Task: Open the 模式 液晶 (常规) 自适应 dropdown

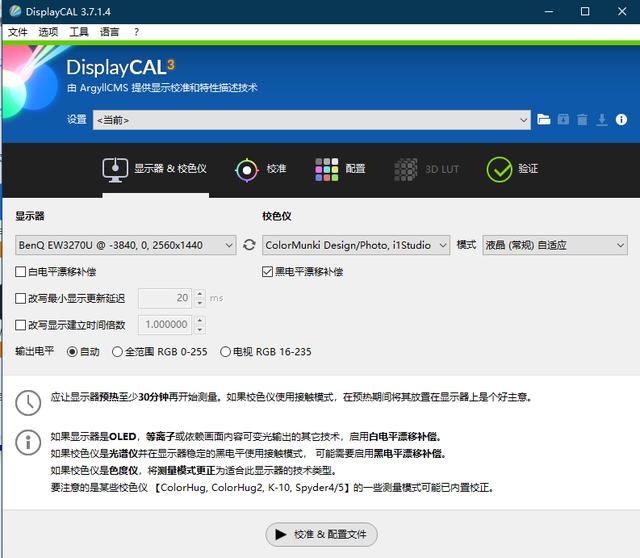Action: [555, 245]
